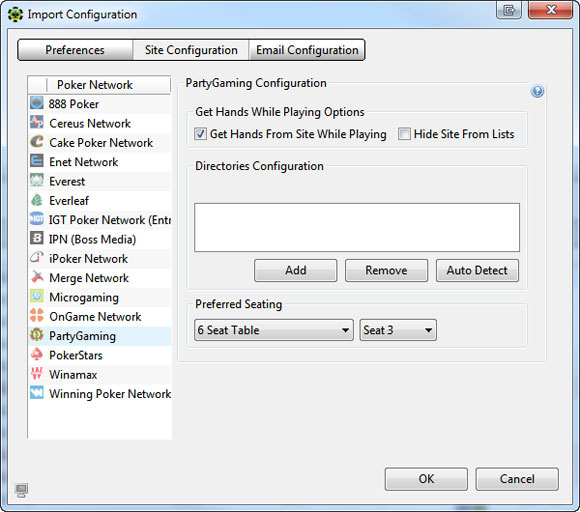
Task: Click the IGT Poker Network icon
Action: [37, 219]
